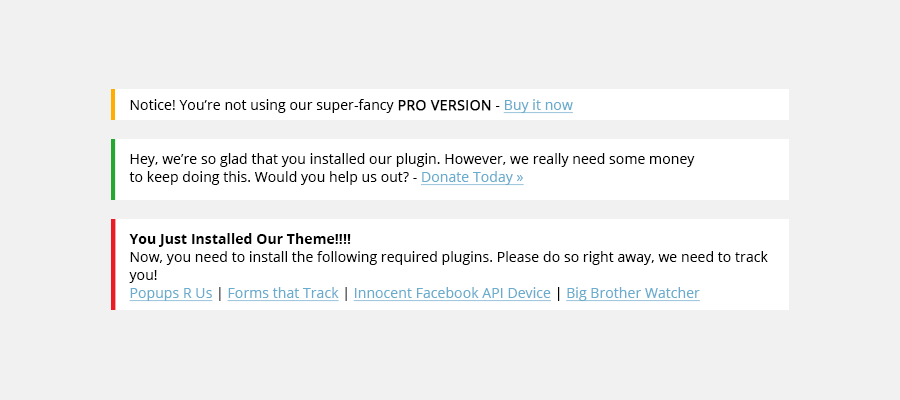Image resolution: width=900 pixels, height=400 pixels.
Task: Open the "Popups R Us" plugin link
Action: tap(171, 293)
